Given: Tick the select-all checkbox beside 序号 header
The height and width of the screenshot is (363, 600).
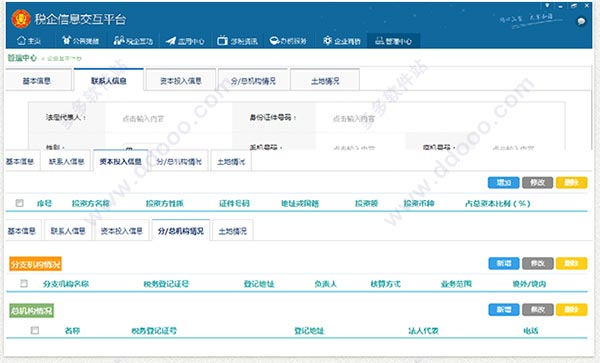Looking at the screenshot, I should [x=20, y=203].
